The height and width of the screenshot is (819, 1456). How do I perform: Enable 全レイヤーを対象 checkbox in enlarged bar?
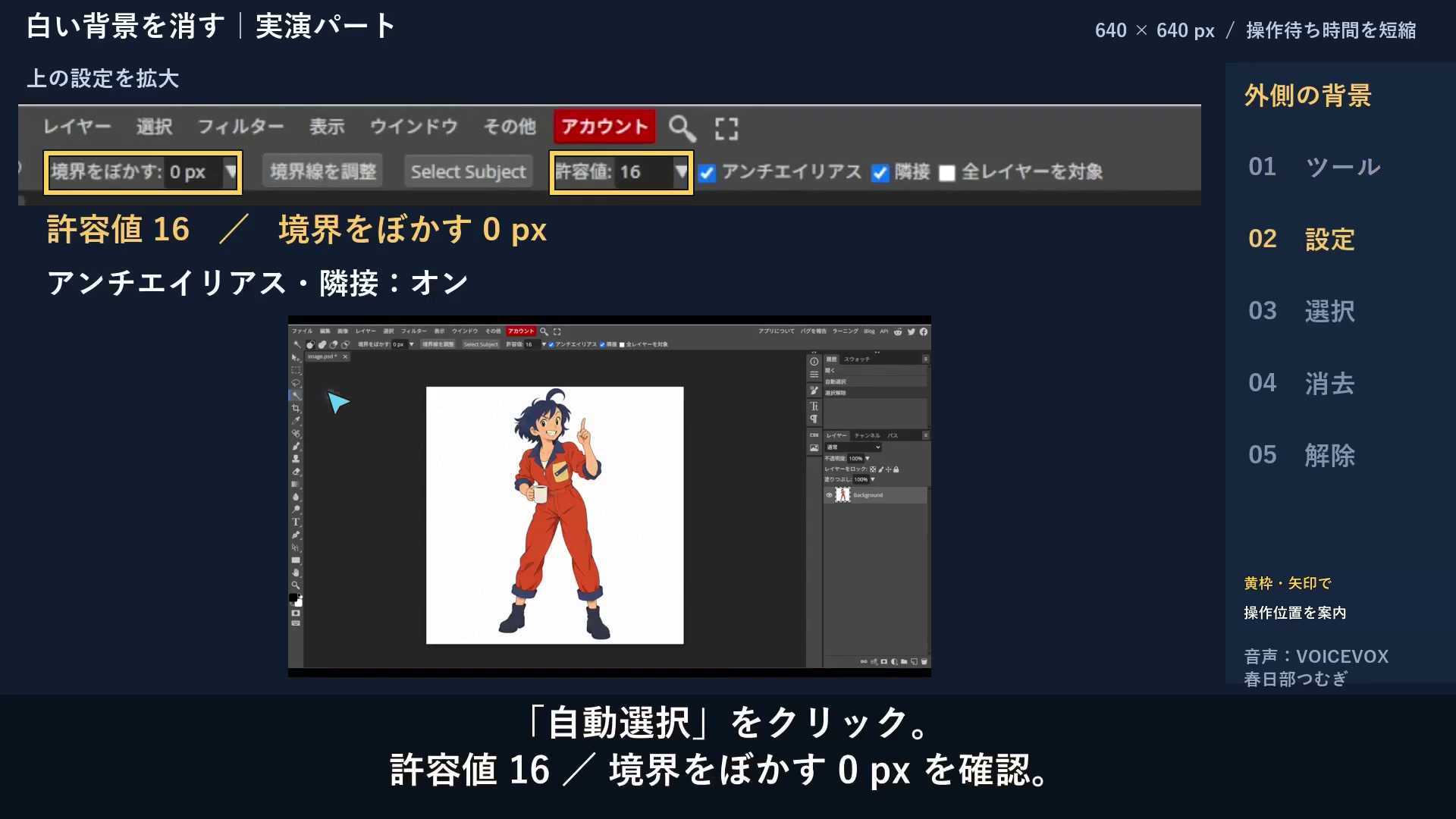946,173
